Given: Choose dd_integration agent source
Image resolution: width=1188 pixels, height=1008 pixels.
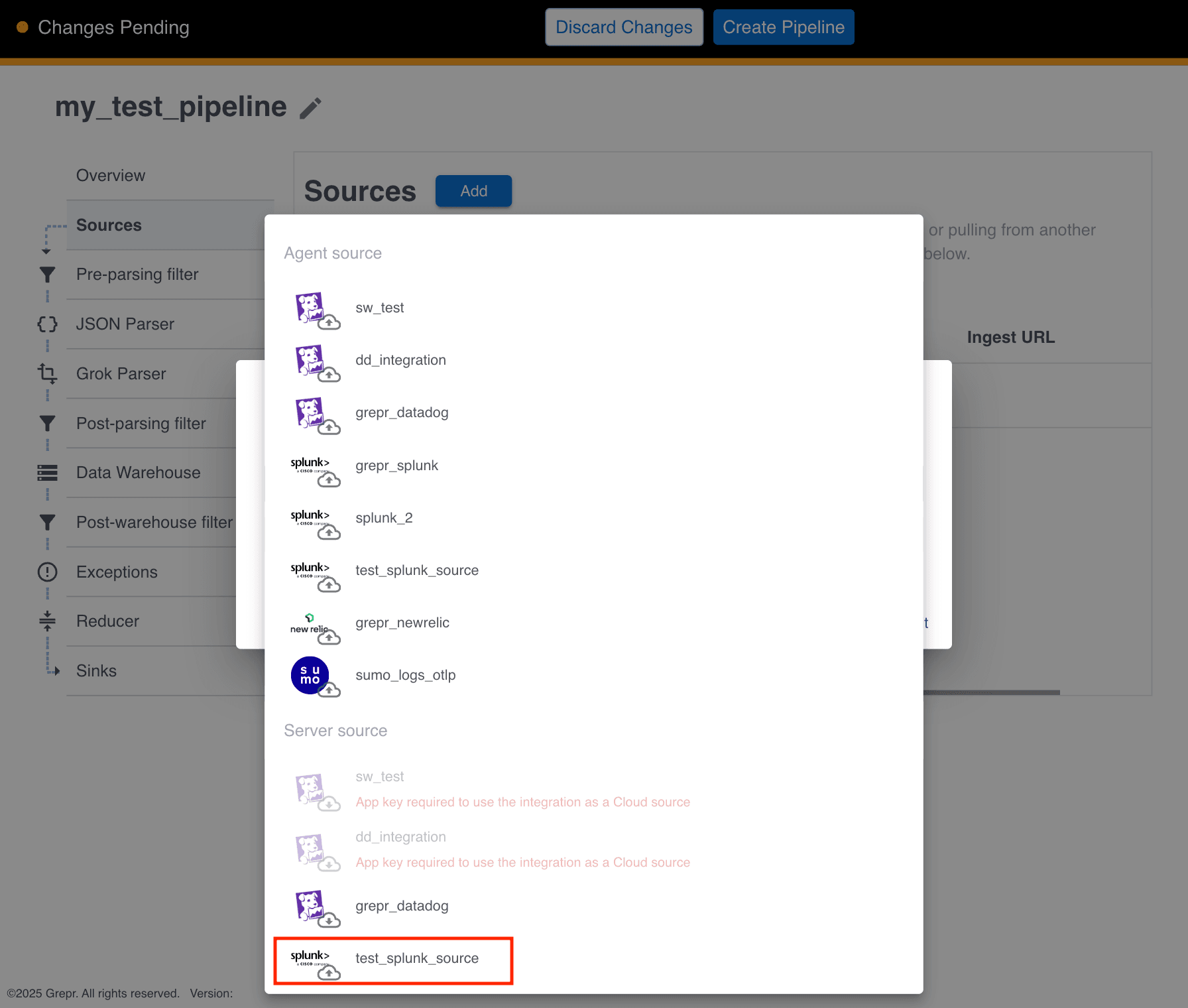Looking at the screenshot, I should [593, 360].
